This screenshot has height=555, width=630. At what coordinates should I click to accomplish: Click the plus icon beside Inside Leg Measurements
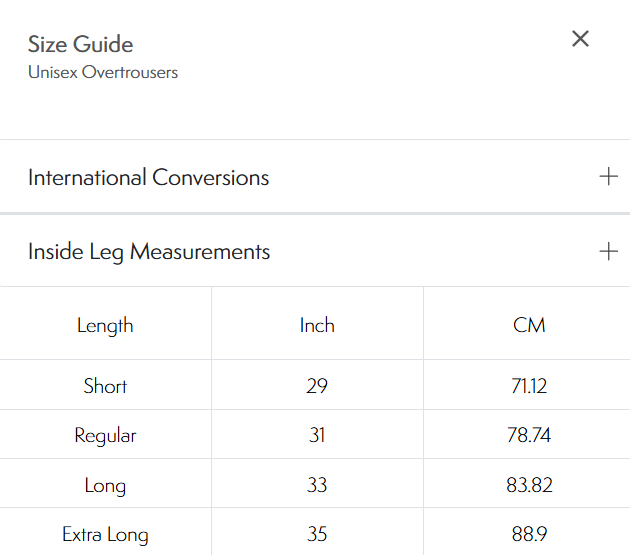pyautogui.click(x=608, y=251)
